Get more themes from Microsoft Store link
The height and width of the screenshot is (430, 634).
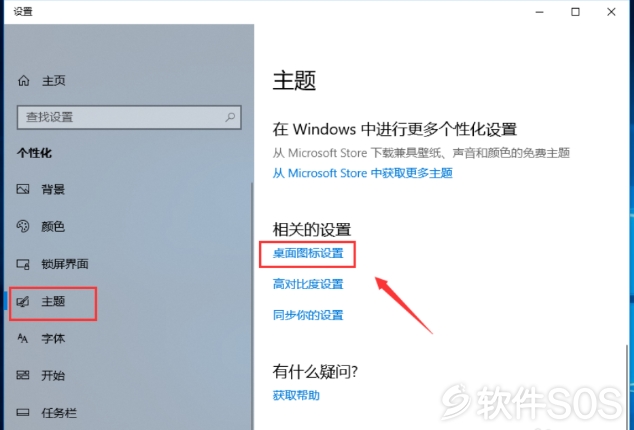click(363, 173)
